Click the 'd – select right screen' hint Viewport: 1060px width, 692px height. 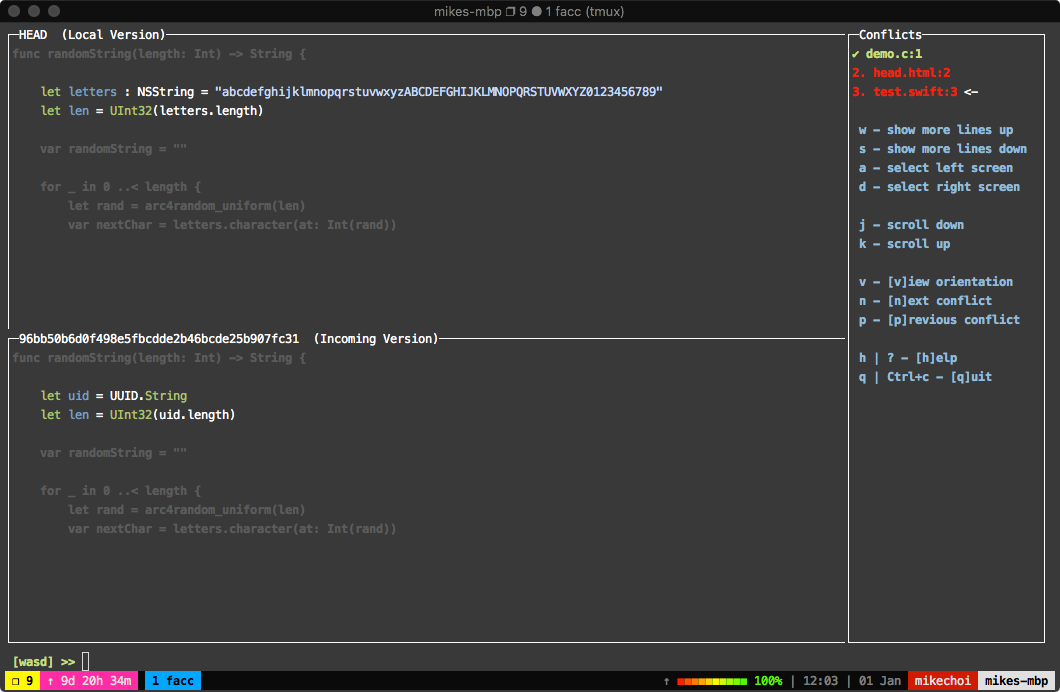(x=939, y=187)
